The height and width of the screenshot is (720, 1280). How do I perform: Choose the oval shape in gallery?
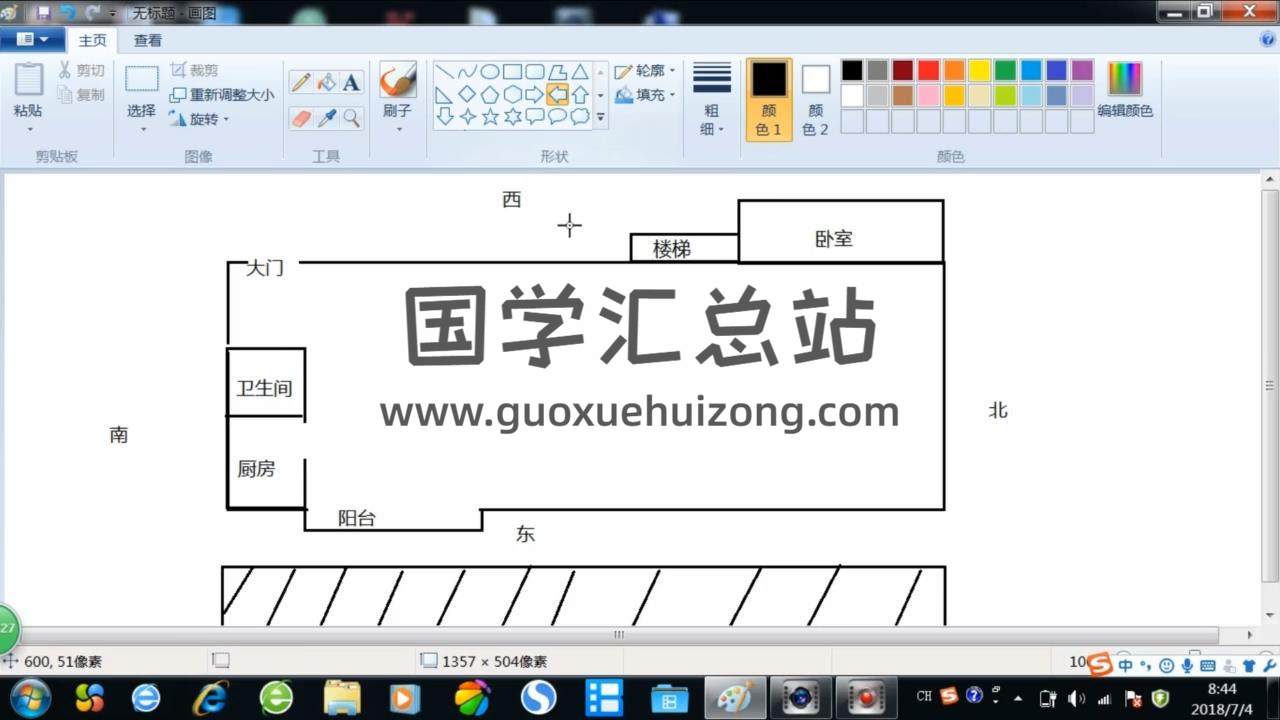490,72
